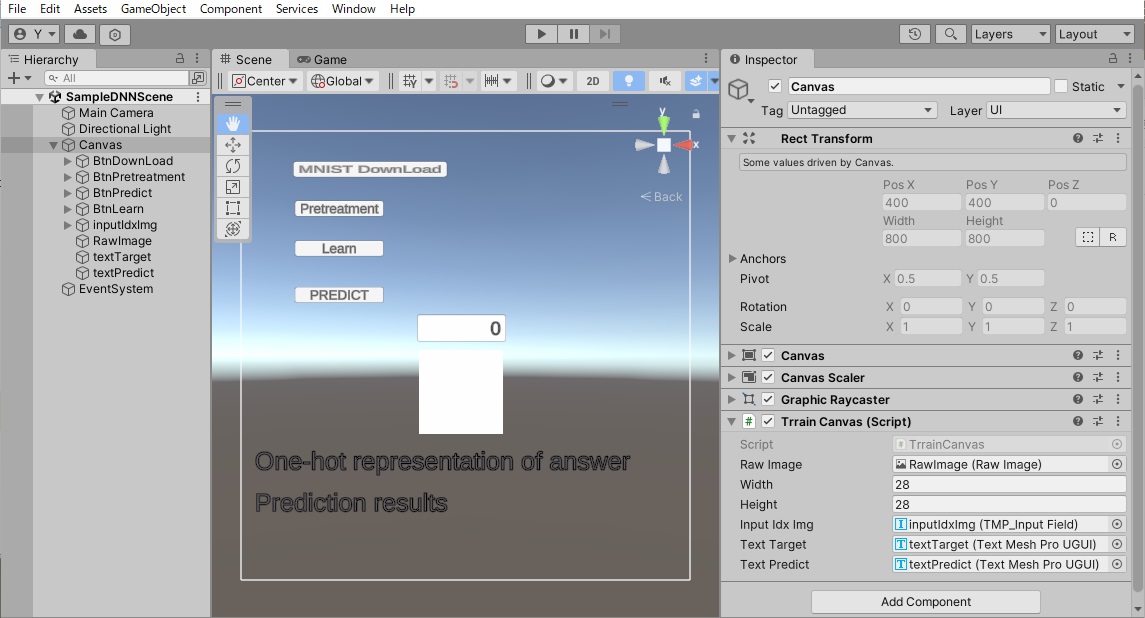Open the Layer UI dropdown
This screenshot has width=1145, height=618.
point(1055,110)
